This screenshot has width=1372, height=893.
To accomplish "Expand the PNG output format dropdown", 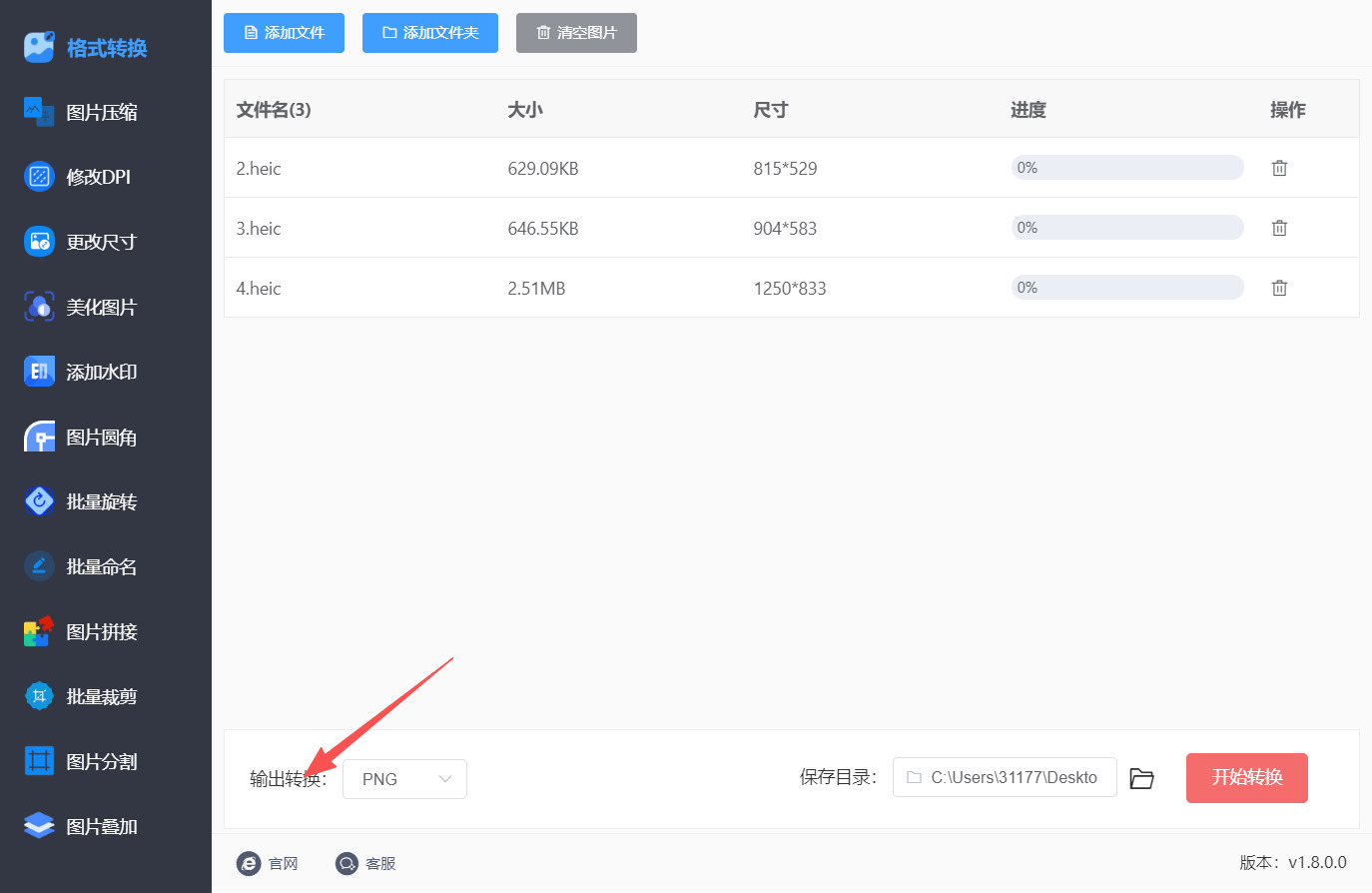I will pyautogui.click(x=404, y=779).
